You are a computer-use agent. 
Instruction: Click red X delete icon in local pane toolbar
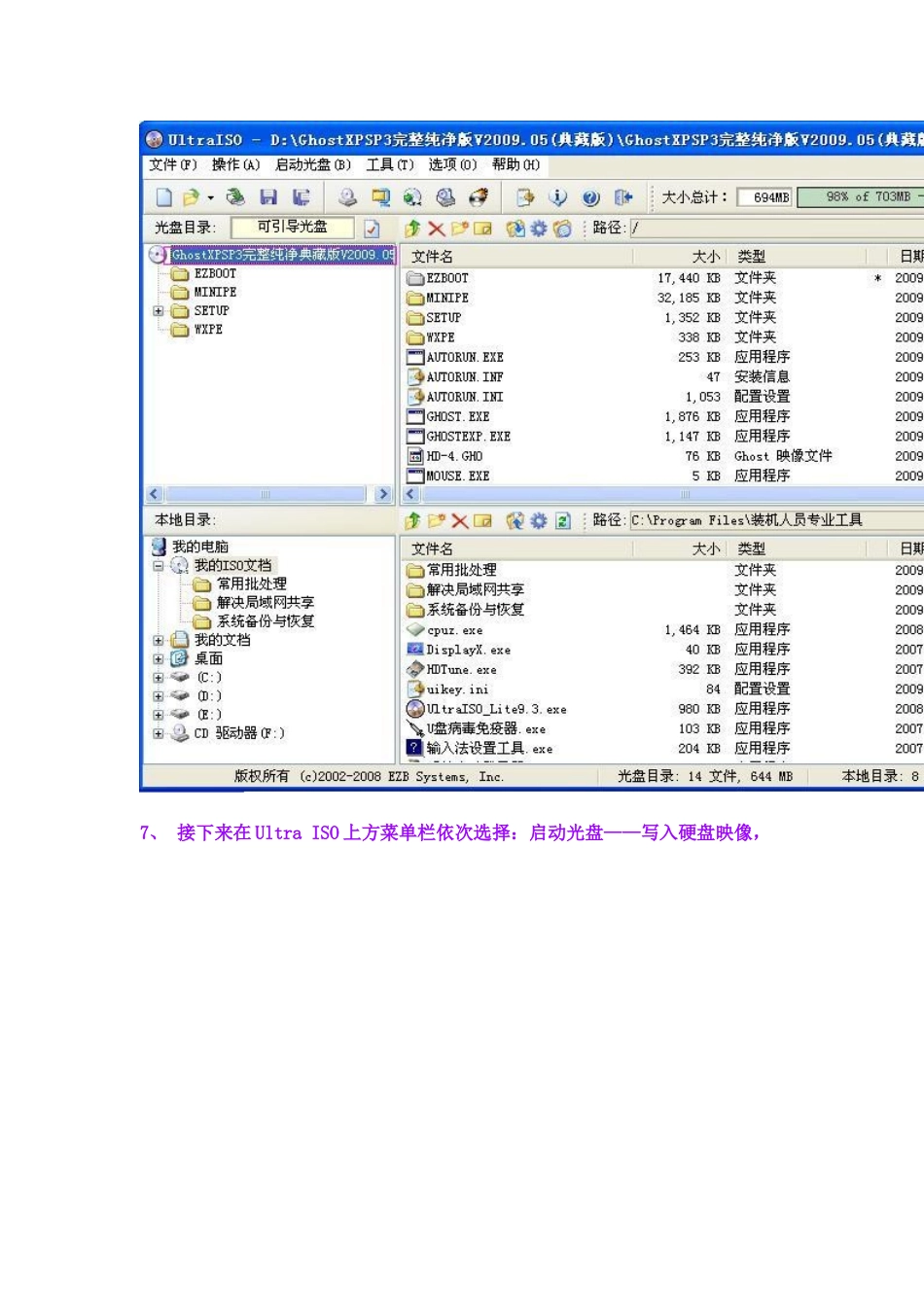(460, 521)
